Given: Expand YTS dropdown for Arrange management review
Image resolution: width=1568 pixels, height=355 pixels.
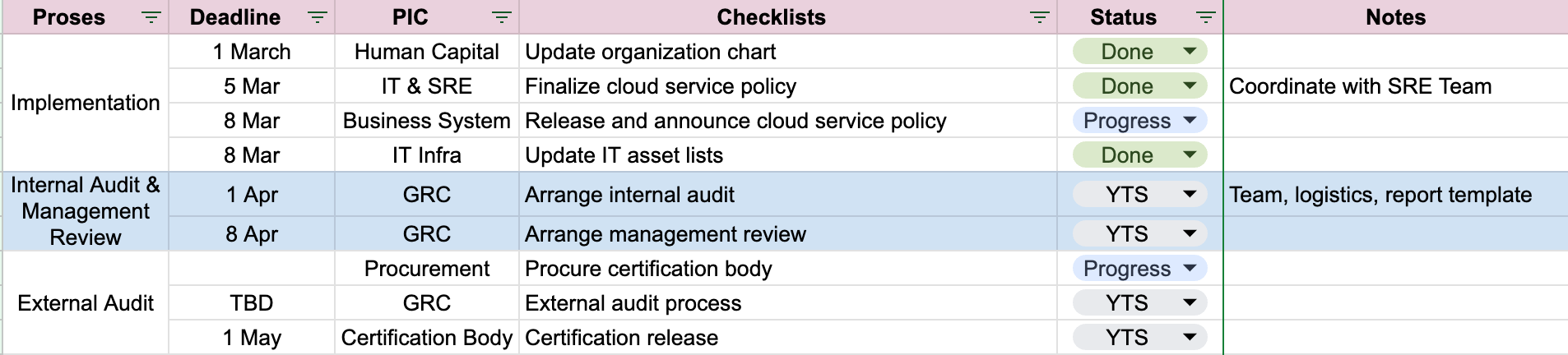Looking at the screenshot, I should [1190, 233].
